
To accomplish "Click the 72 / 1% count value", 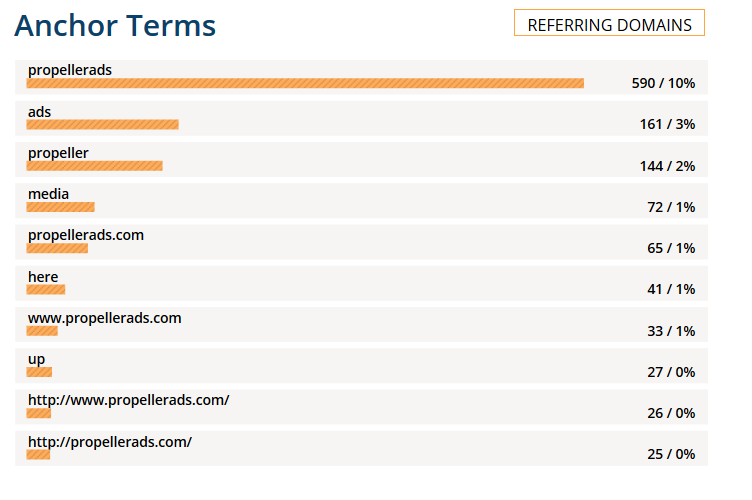I will tap(671, 207).
